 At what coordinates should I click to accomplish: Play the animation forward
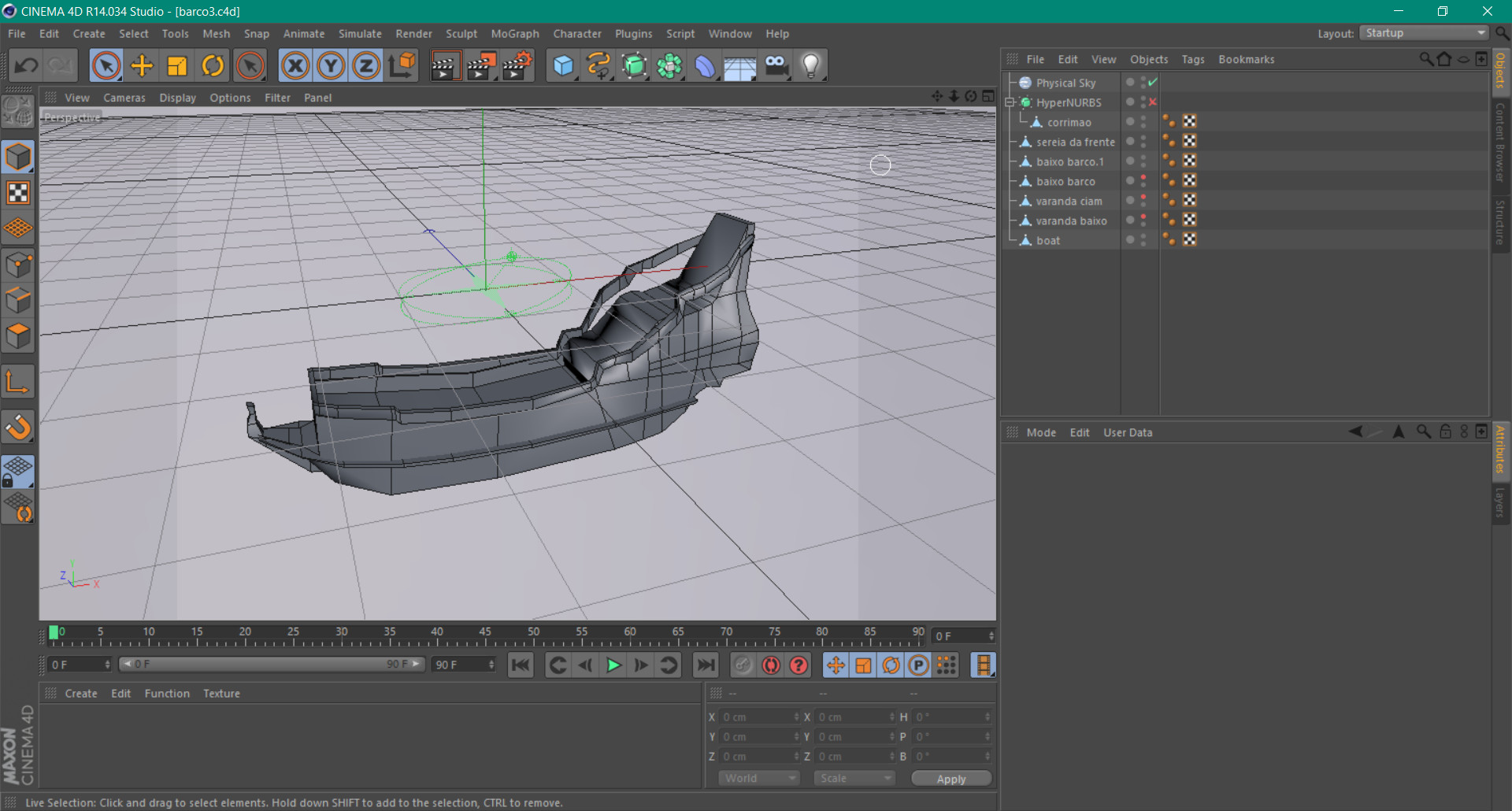tap(613, 665)
